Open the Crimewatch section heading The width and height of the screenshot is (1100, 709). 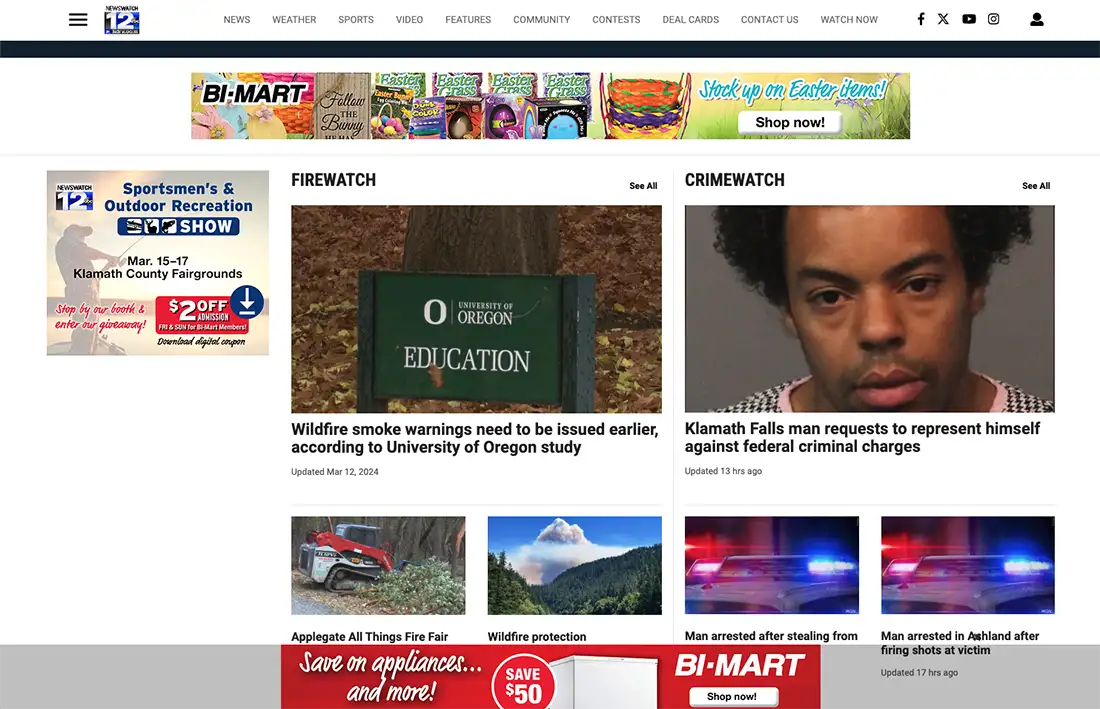click(735, 180)
